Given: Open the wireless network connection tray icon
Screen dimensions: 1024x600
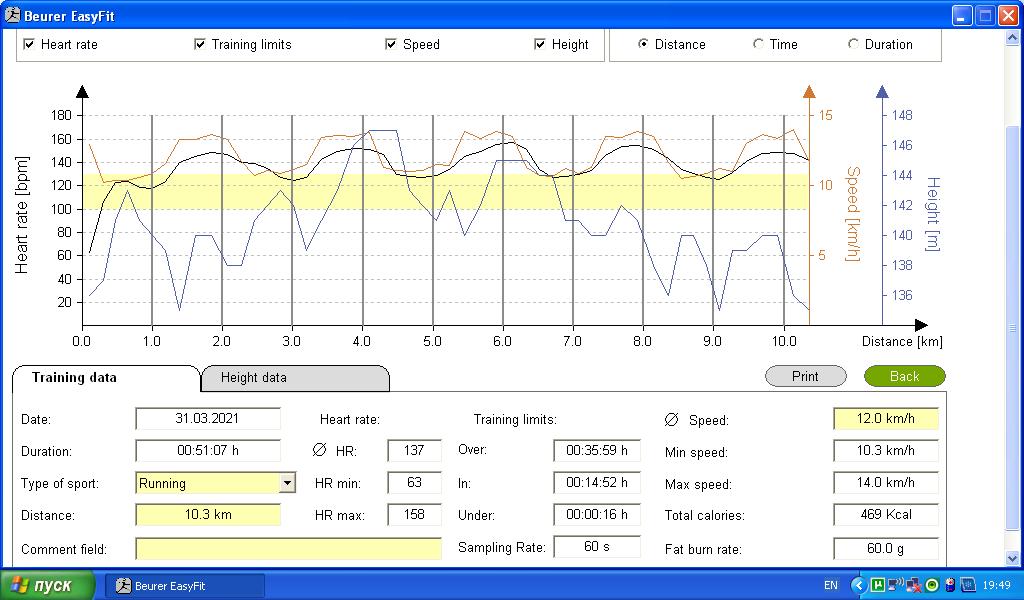Looking at the screenshot, I should coord(895,584).
